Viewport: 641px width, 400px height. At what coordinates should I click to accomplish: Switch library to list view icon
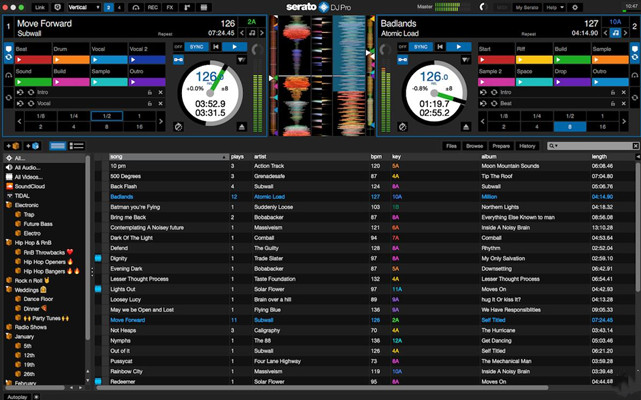click(57, 146)
